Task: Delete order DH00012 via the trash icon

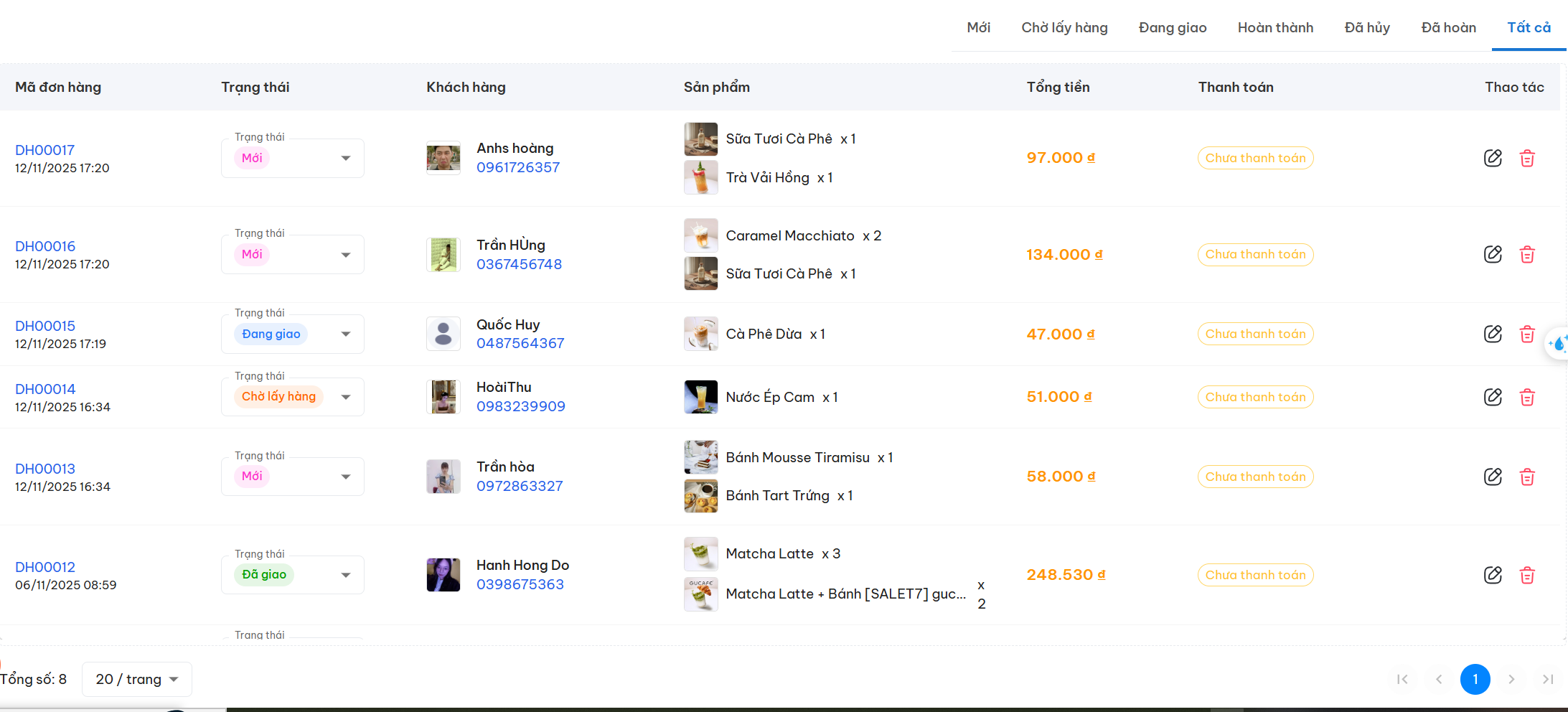Action: (x=1527, y=575)
